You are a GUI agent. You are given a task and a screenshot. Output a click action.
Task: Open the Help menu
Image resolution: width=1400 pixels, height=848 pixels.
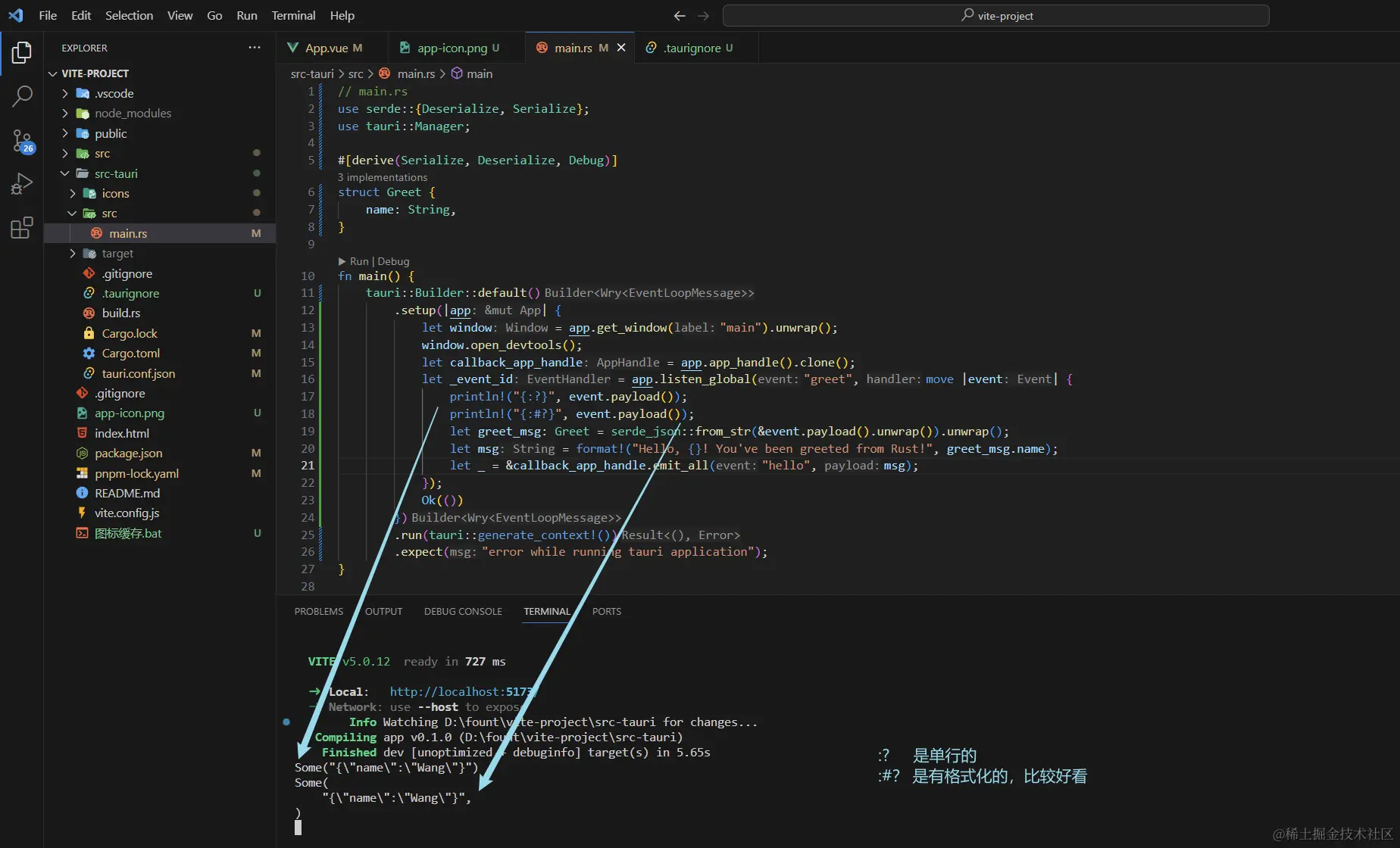coord(342,15)
